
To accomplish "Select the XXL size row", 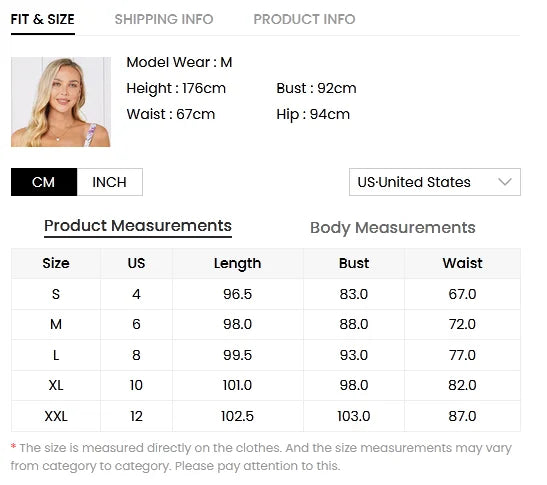I will click(x=266, y=416).
